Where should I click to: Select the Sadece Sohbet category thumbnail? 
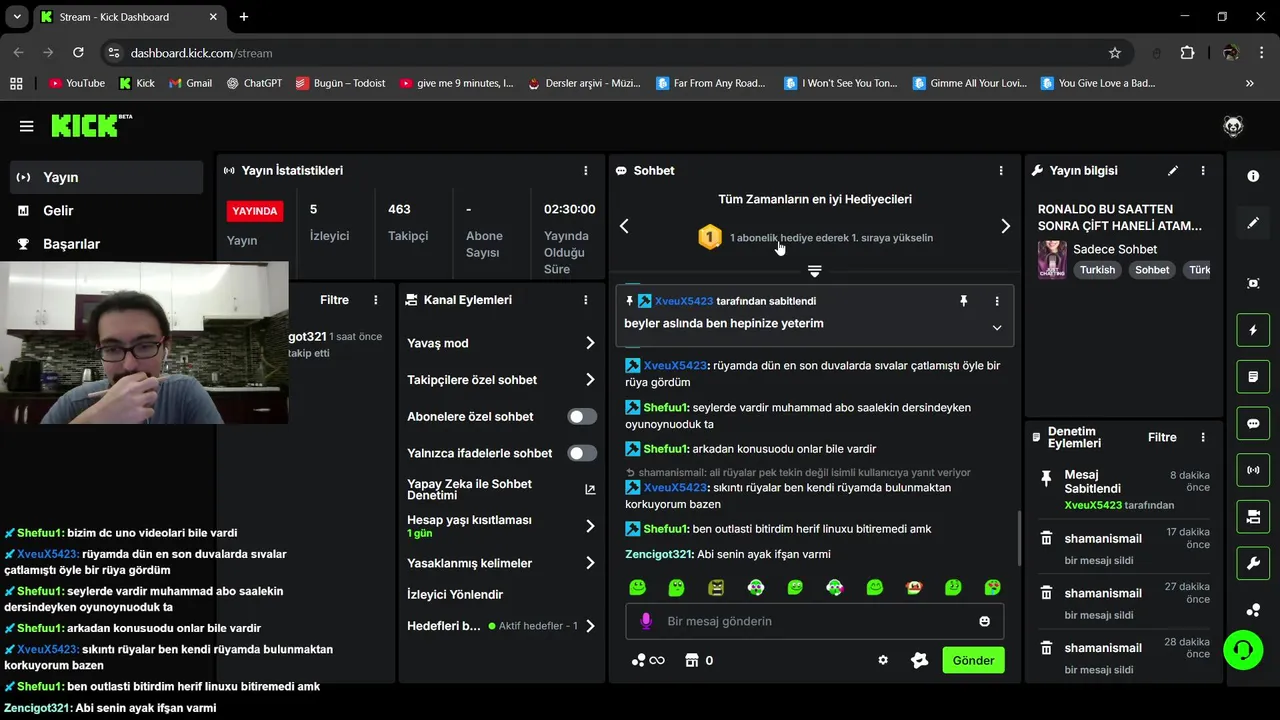pos(1052,260)
